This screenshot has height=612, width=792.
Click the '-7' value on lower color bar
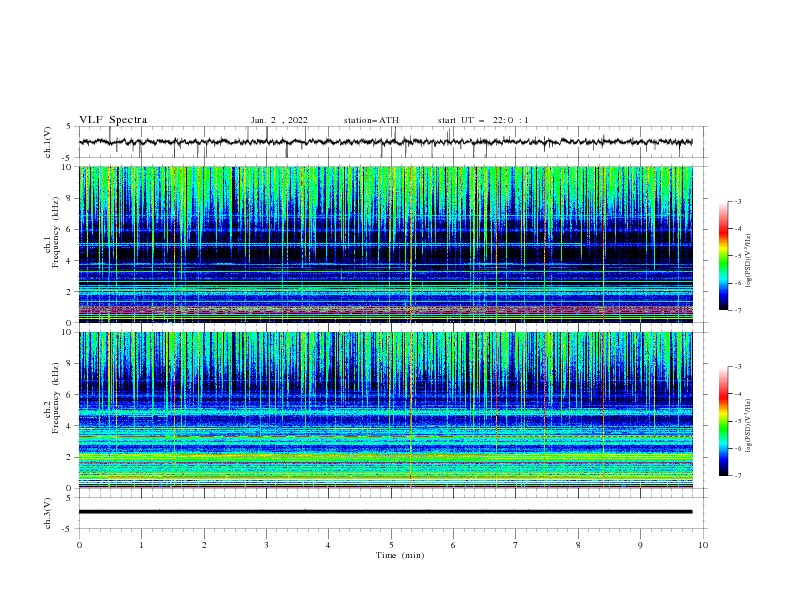pos(737,476)
